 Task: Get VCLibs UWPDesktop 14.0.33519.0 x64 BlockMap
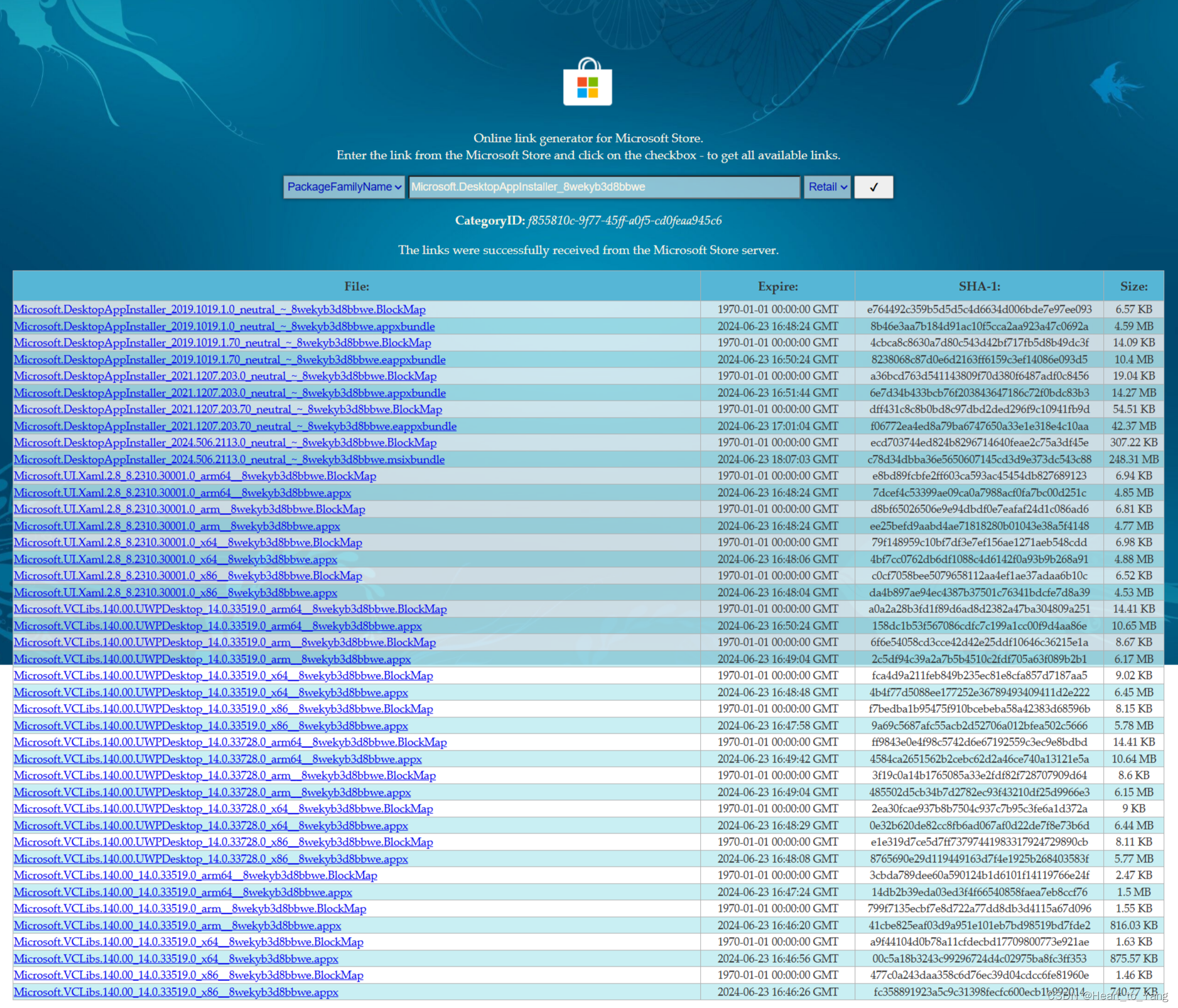[224, 676]
